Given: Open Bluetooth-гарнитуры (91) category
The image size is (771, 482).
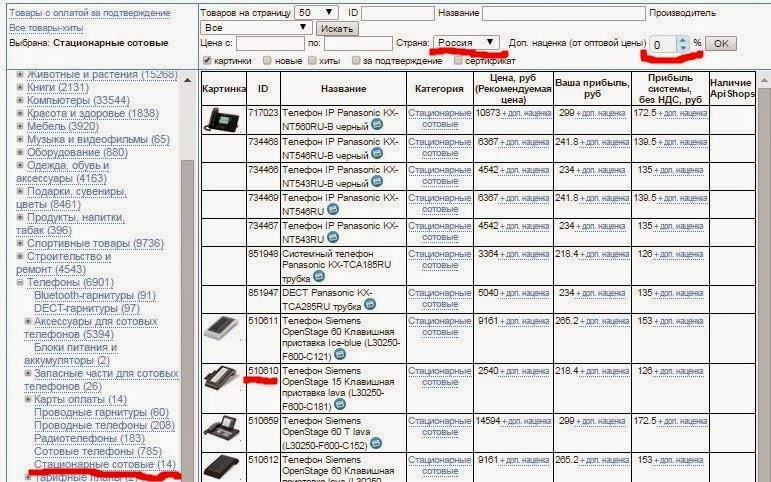Looking at the screenshot, I should click(95, 295).
